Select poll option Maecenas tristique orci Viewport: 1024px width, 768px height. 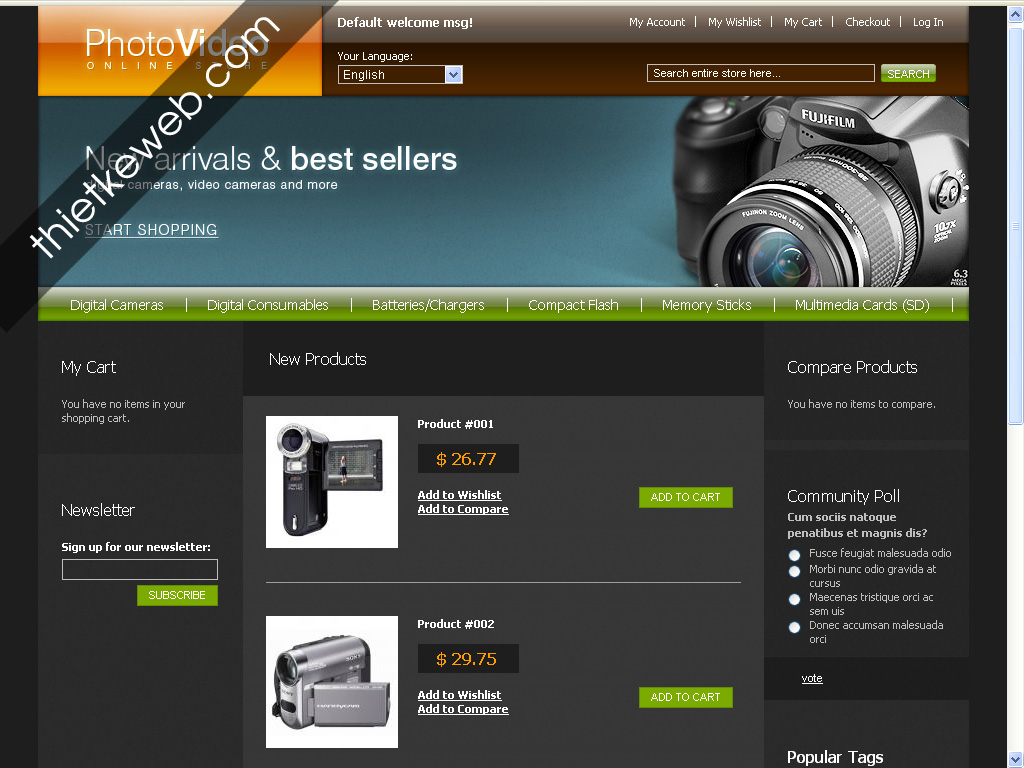(x=794, y=599)
